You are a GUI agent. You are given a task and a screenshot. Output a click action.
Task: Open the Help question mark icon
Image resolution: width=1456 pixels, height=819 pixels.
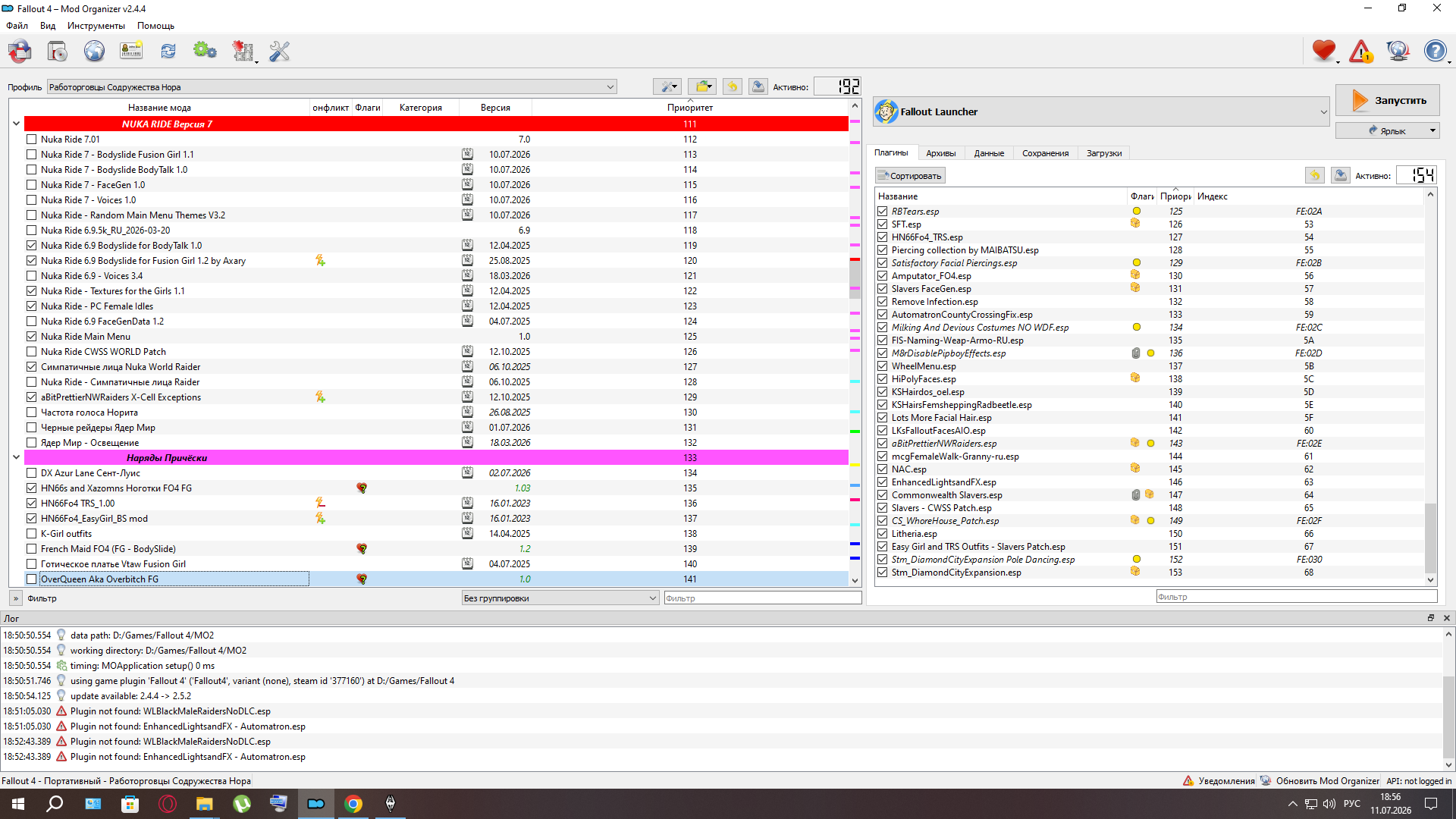click(1435, 52)
